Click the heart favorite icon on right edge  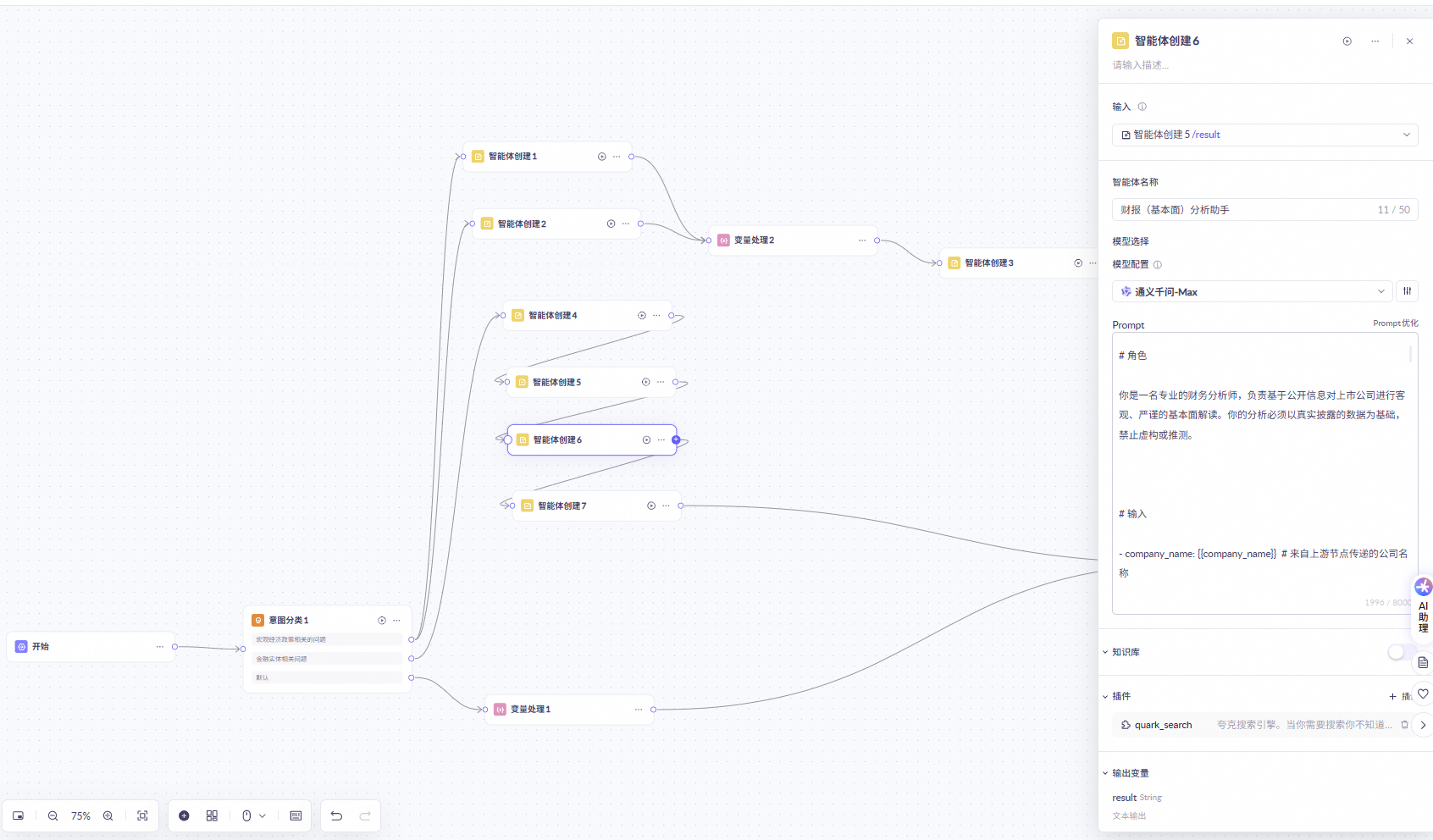click(1423, 694)
